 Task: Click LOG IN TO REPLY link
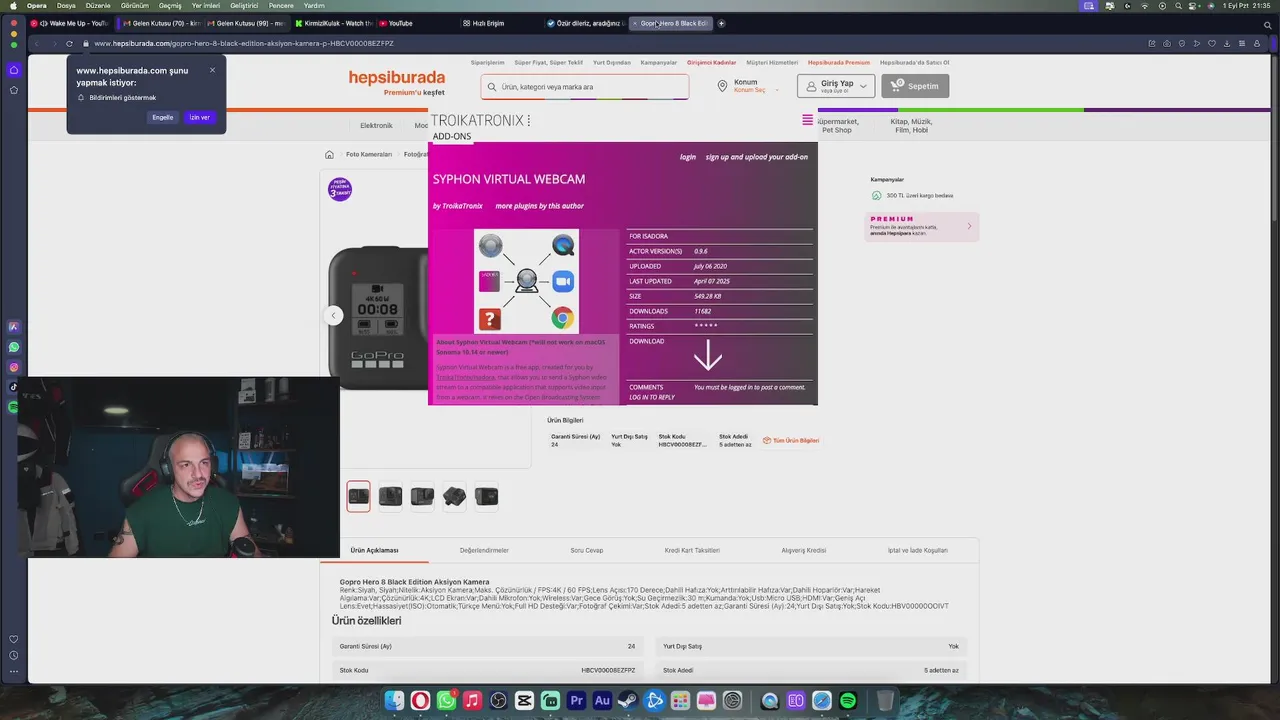652,397
